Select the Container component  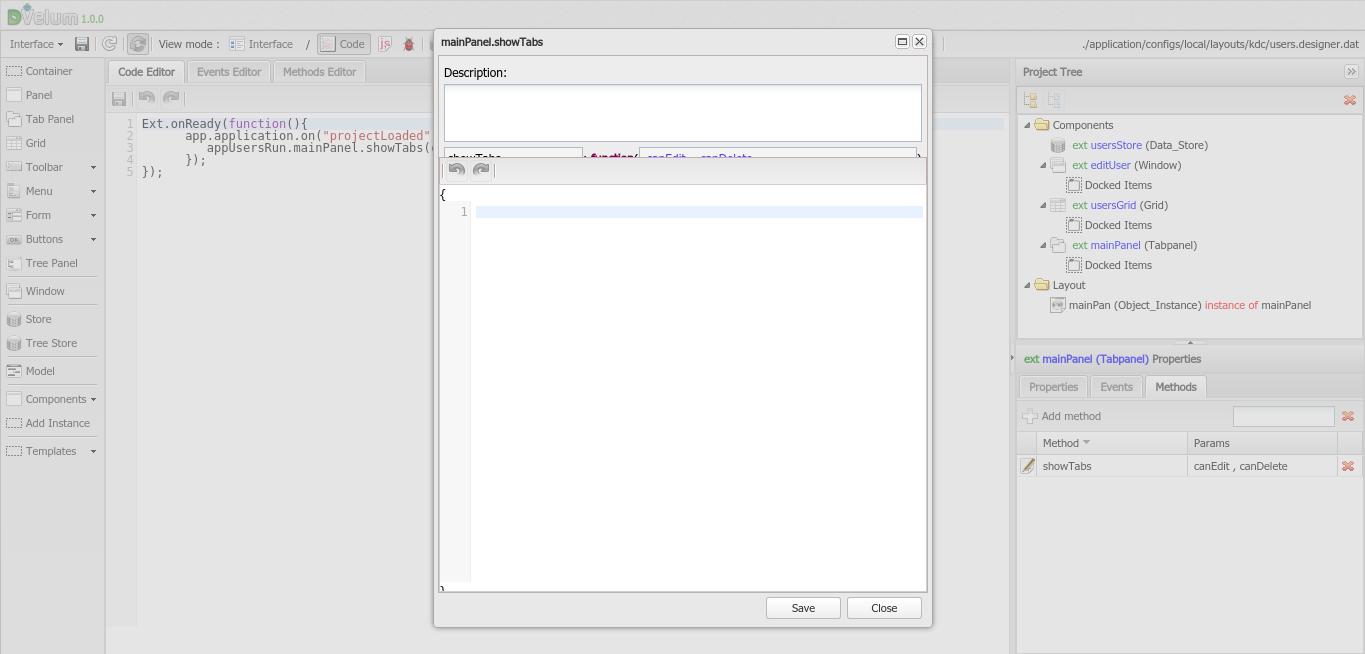pyautogui.click(x=51, y=71)
